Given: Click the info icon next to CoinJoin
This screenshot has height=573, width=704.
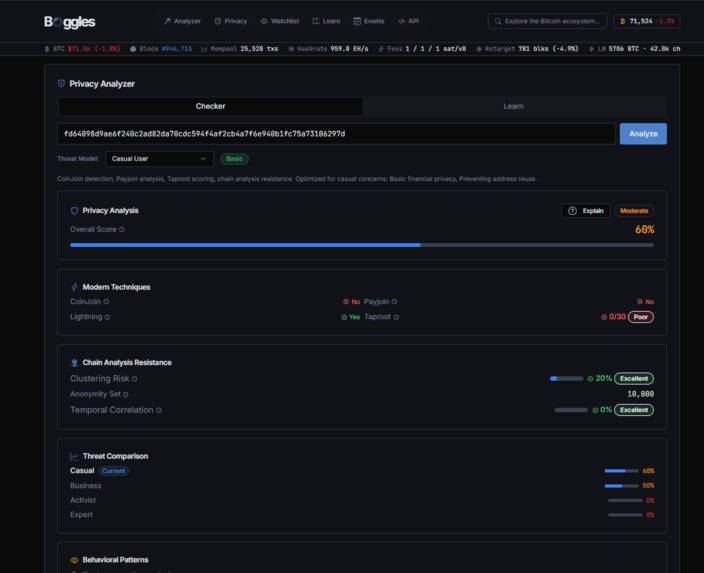Looking at the screenshot, I should pos(106,302).
